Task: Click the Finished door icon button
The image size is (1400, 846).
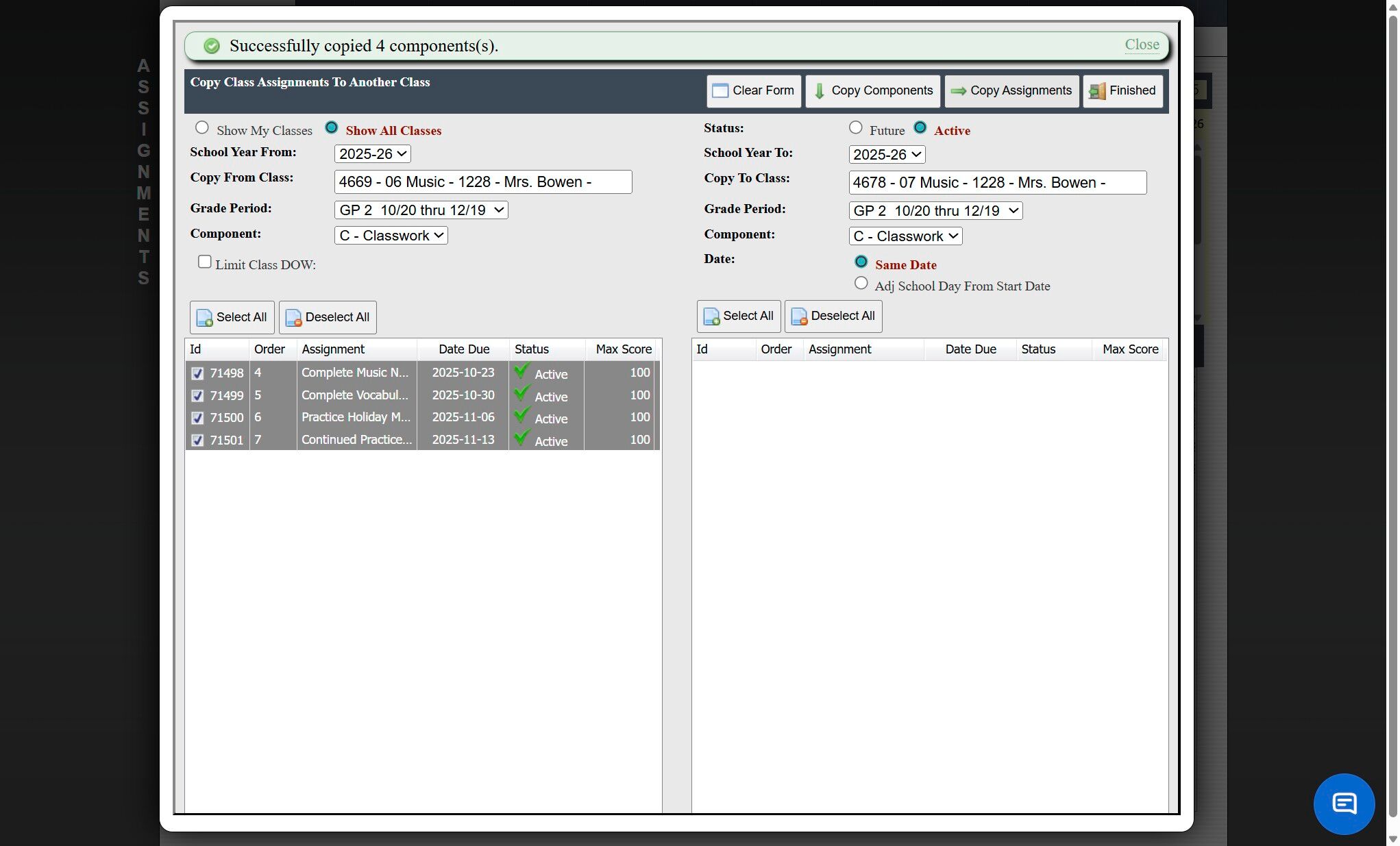Action: pyautogui.click(x=1097, y=91)
